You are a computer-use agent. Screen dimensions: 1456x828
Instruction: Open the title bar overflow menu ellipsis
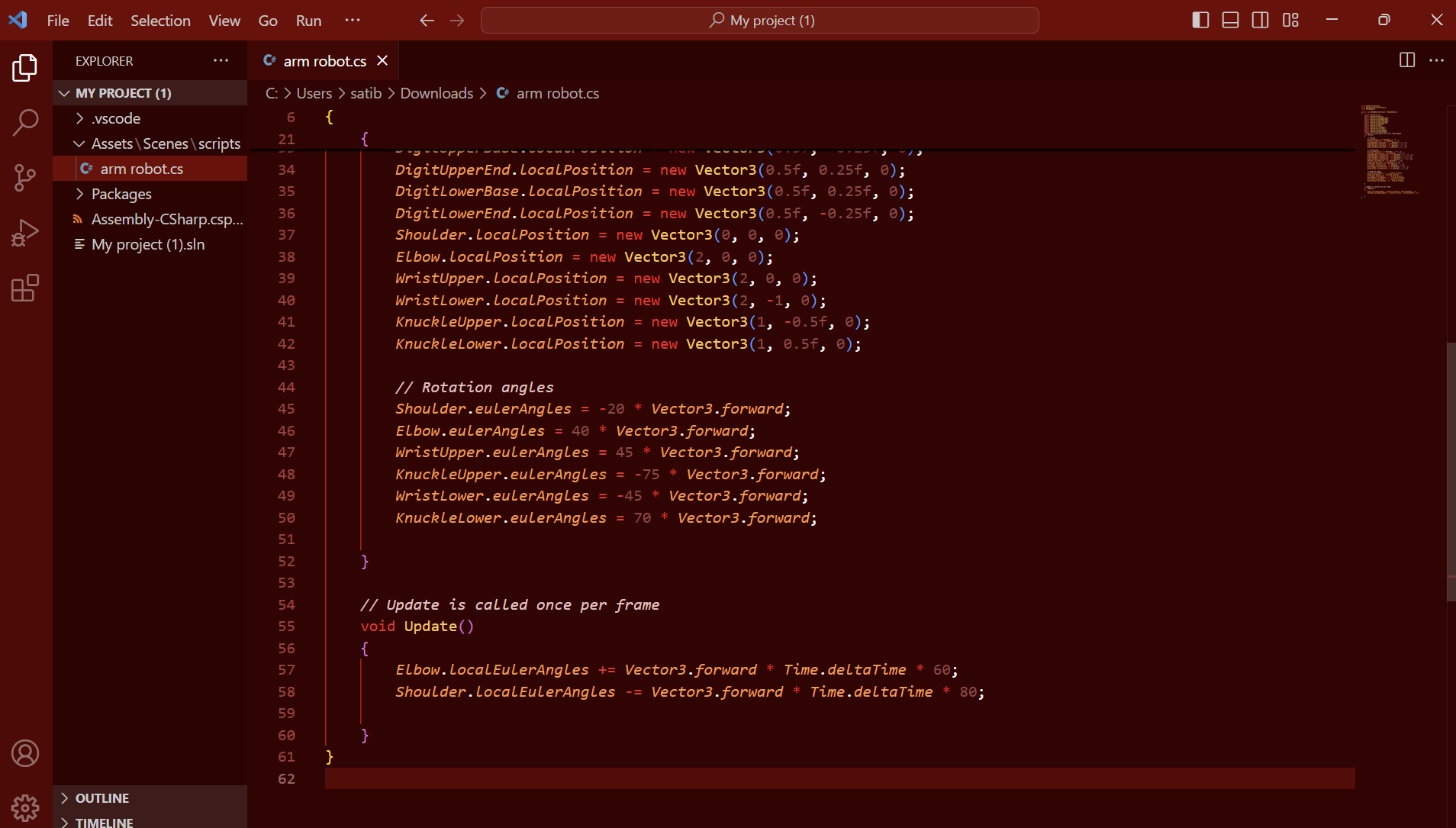pyautogui.click(x=352, y=21)
